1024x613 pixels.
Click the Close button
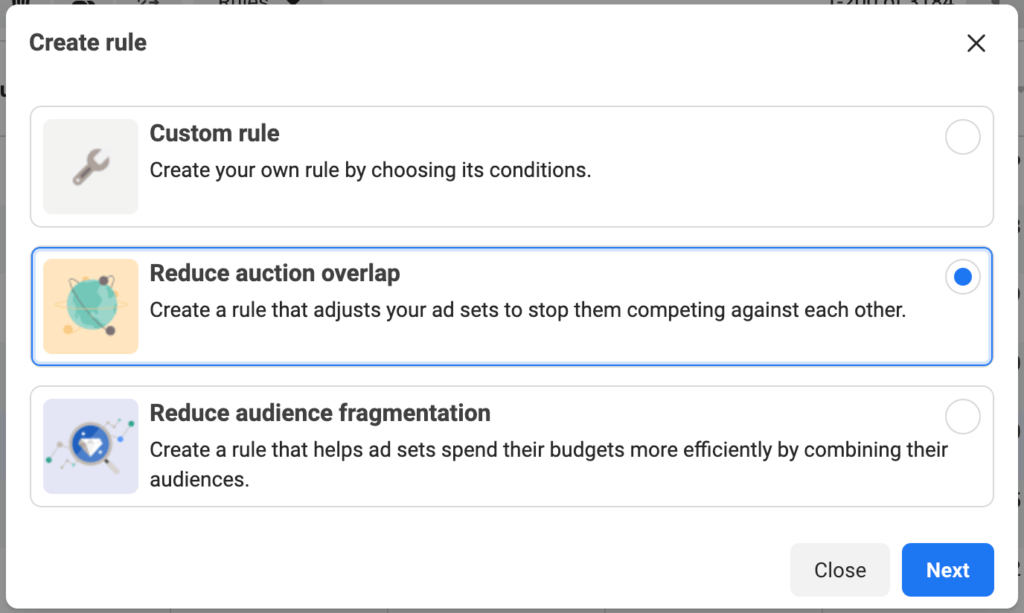click(x=840, y=570)
